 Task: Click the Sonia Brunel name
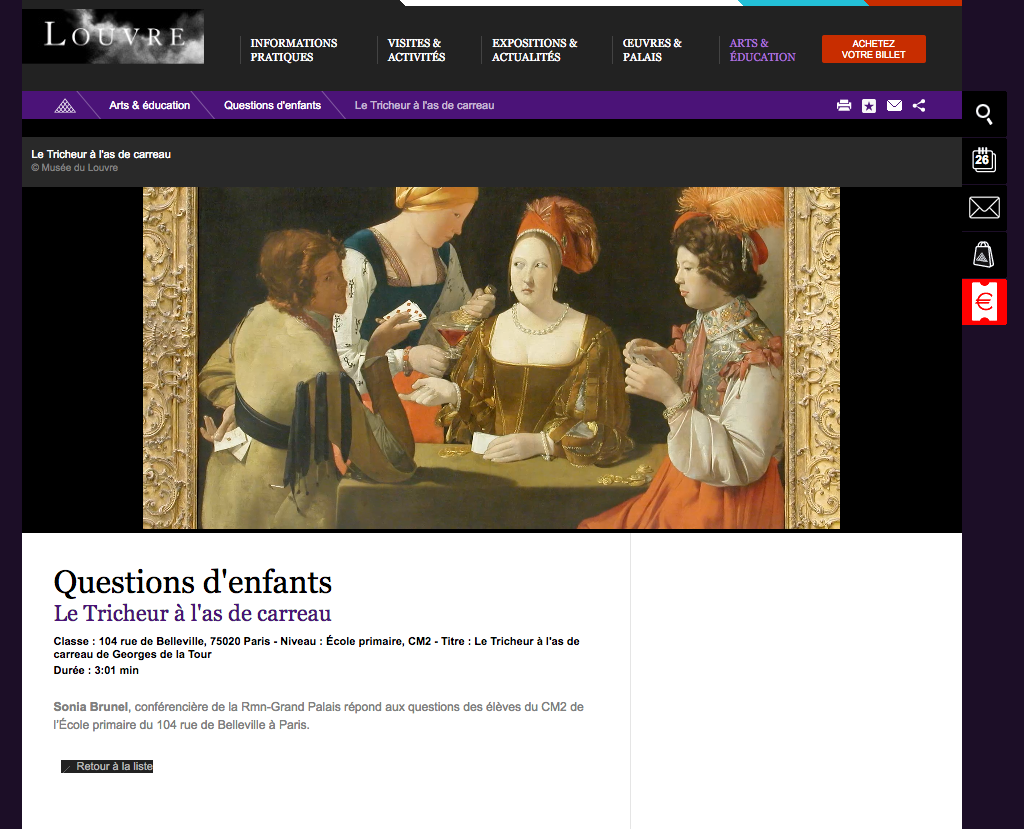[x=92, y=707]
